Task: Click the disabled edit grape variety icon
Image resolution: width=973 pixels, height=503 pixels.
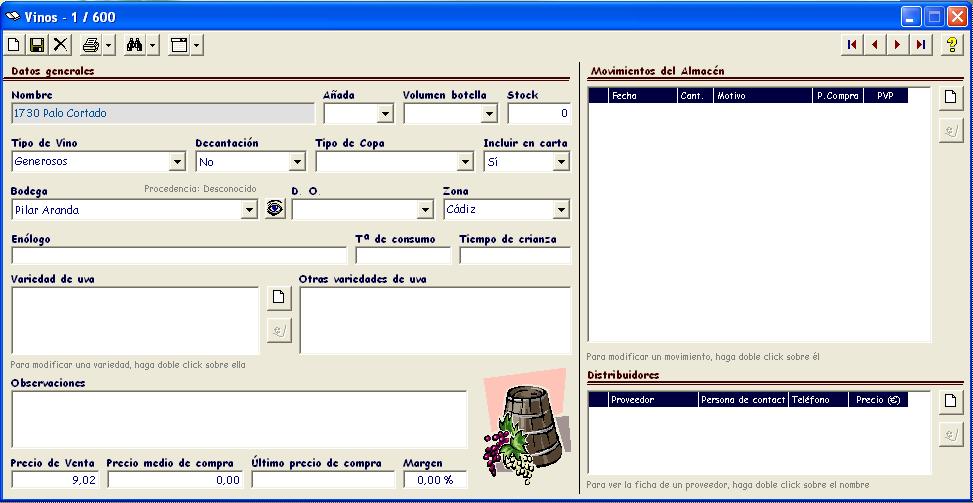Action: coord(279,330)
